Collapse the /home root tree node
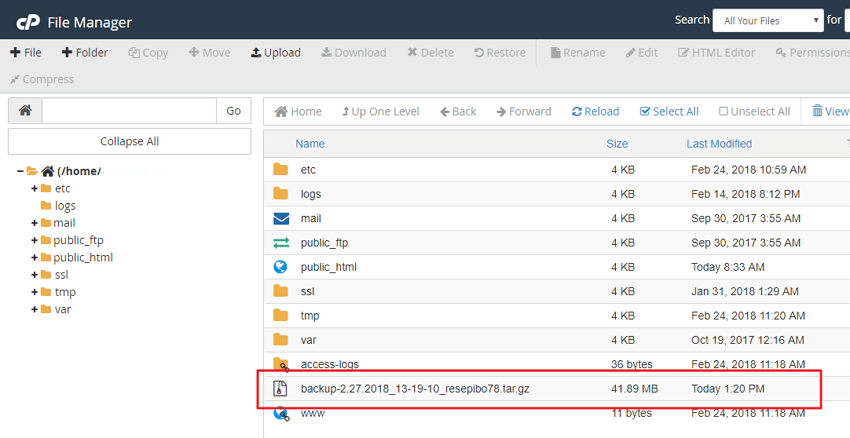Screen dimensions: 850x438 [21, 171]
